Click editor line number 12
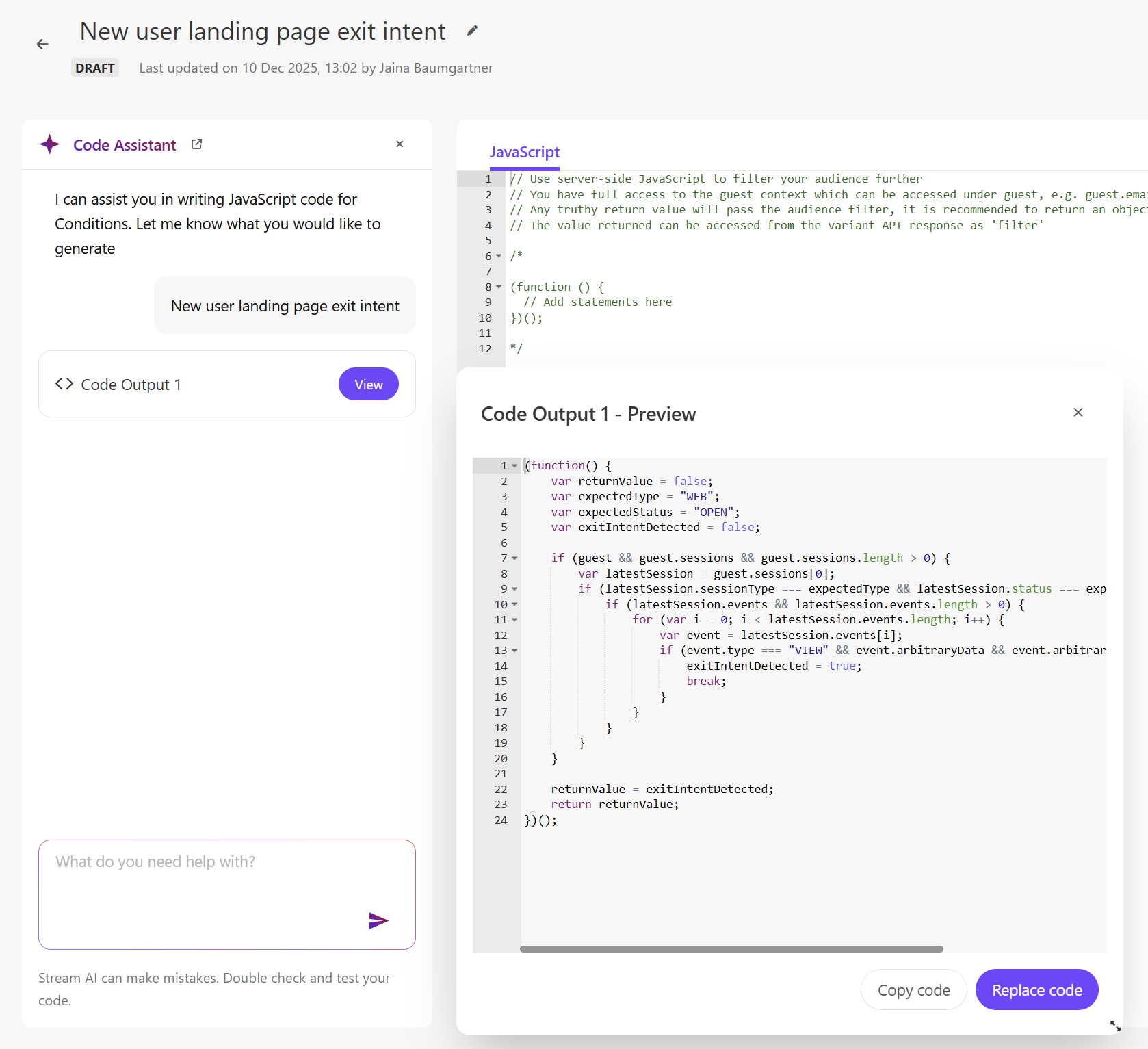 point(485,348)
